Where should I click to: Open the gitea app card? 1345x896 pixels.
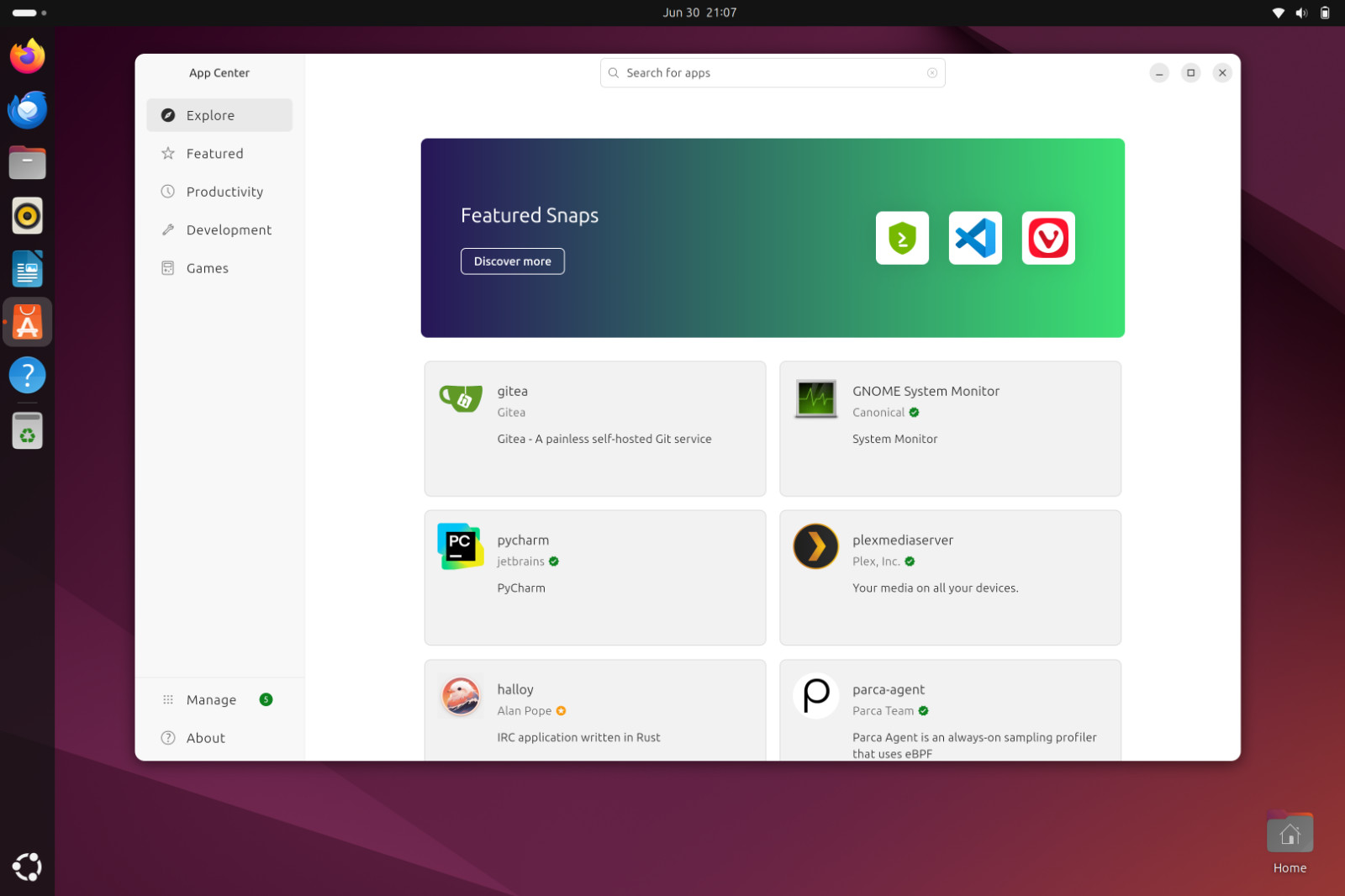[x=595, y=429]
